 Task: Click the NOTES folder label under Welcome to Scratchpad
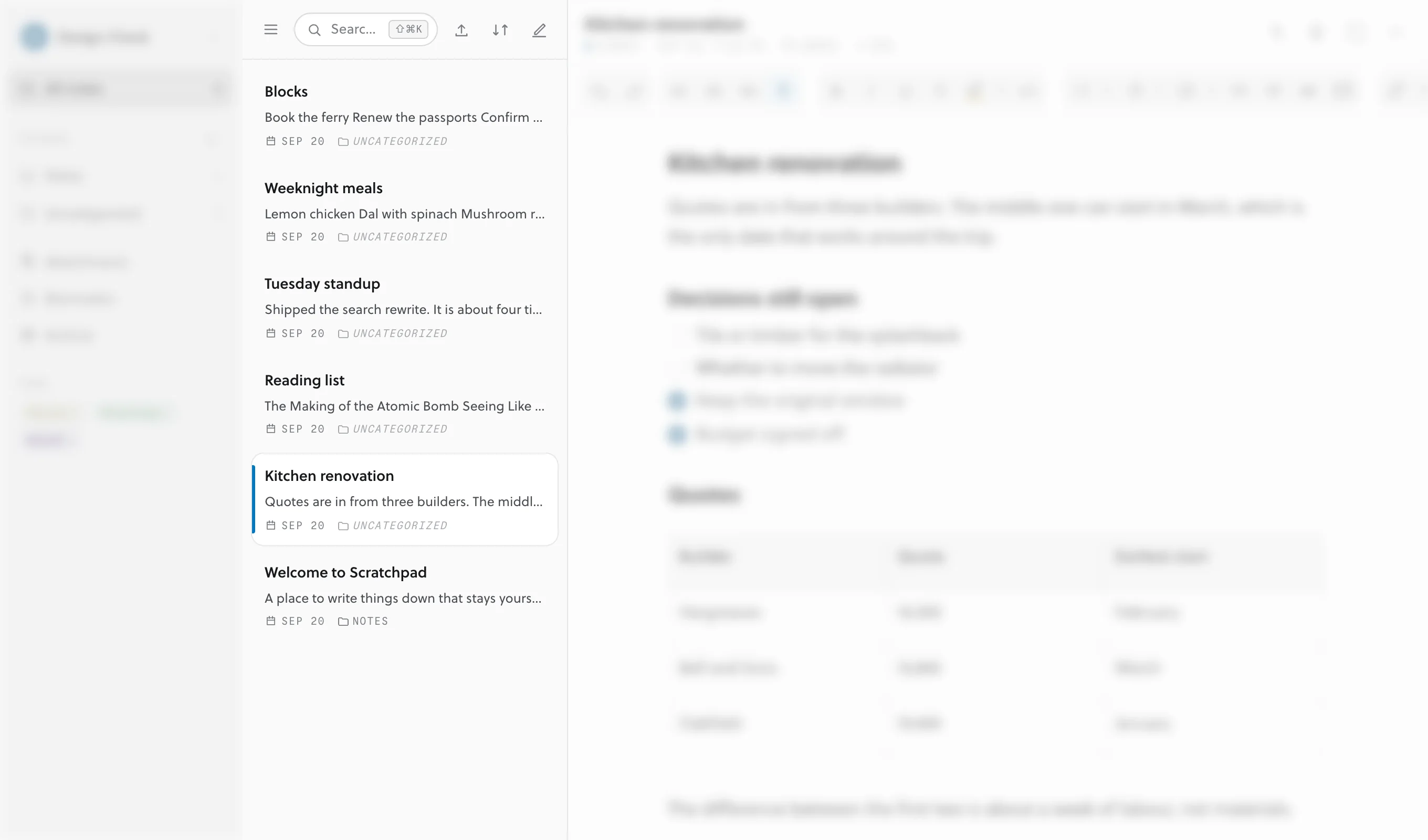point(370,621)
